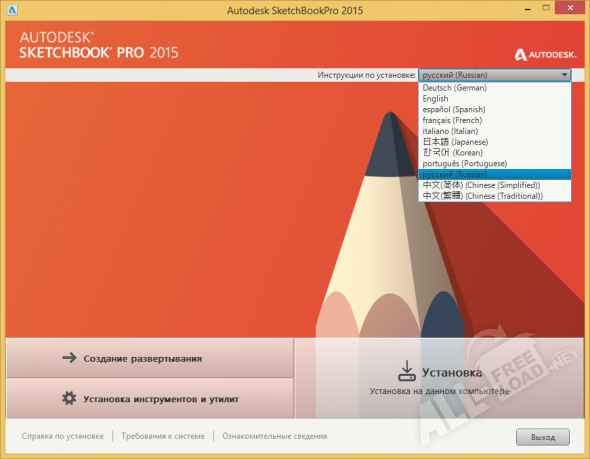Click the gear icon for Установка инструментов
This screenshot has width=590, height=459.
pos(69,398)
